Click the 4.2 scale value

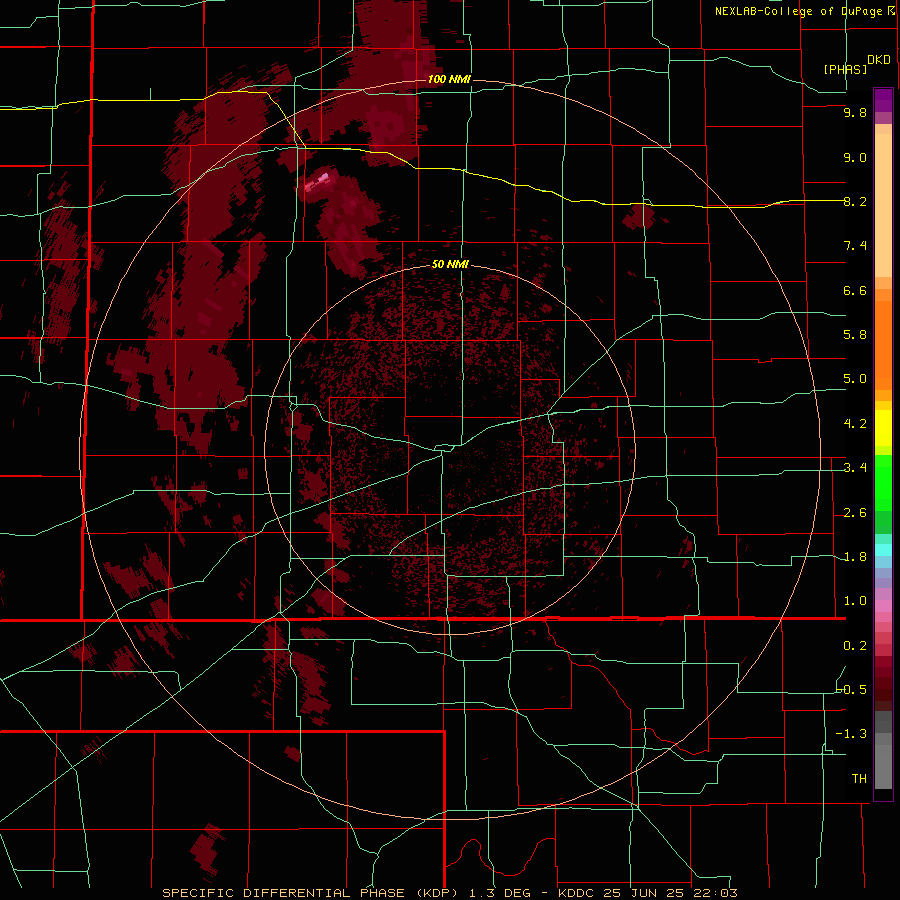click(x=855, y=424)
